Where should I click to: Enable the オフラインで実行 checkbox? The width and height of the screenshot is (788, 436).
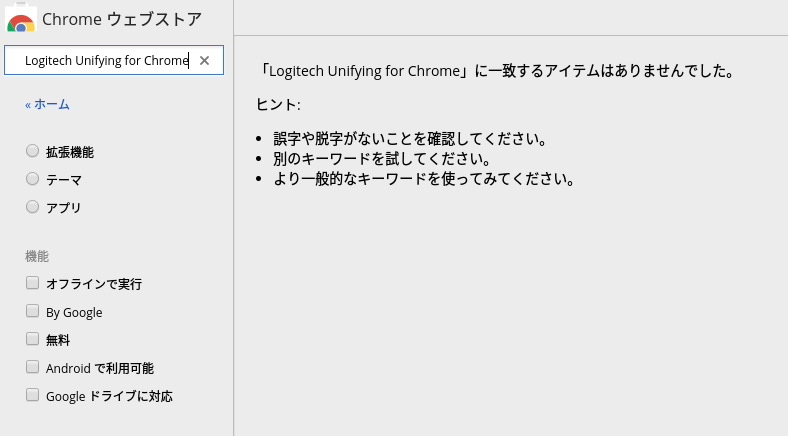point(33,283)
